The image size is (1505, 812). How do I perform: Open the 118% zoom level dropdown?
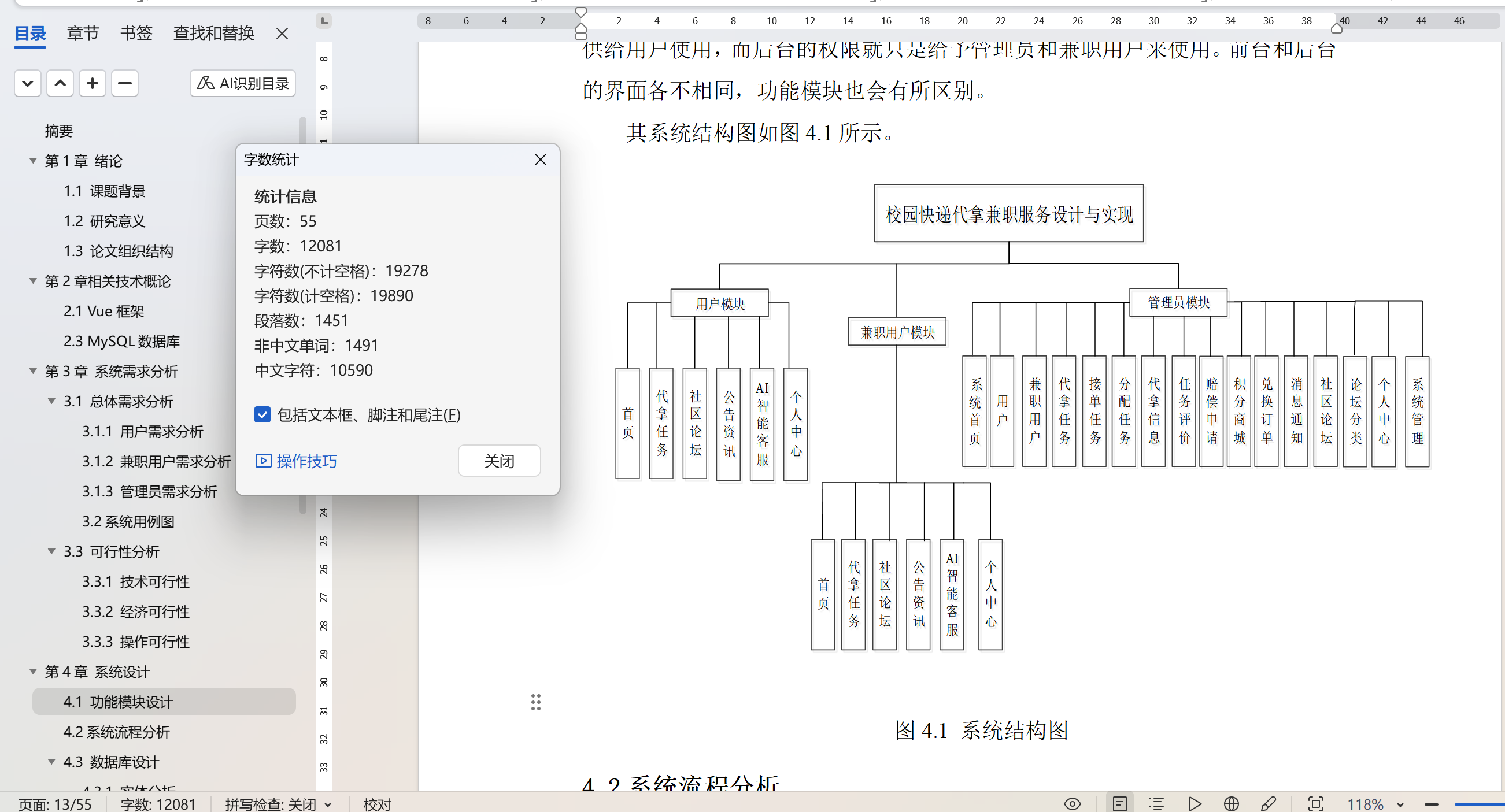(1400, 804)
